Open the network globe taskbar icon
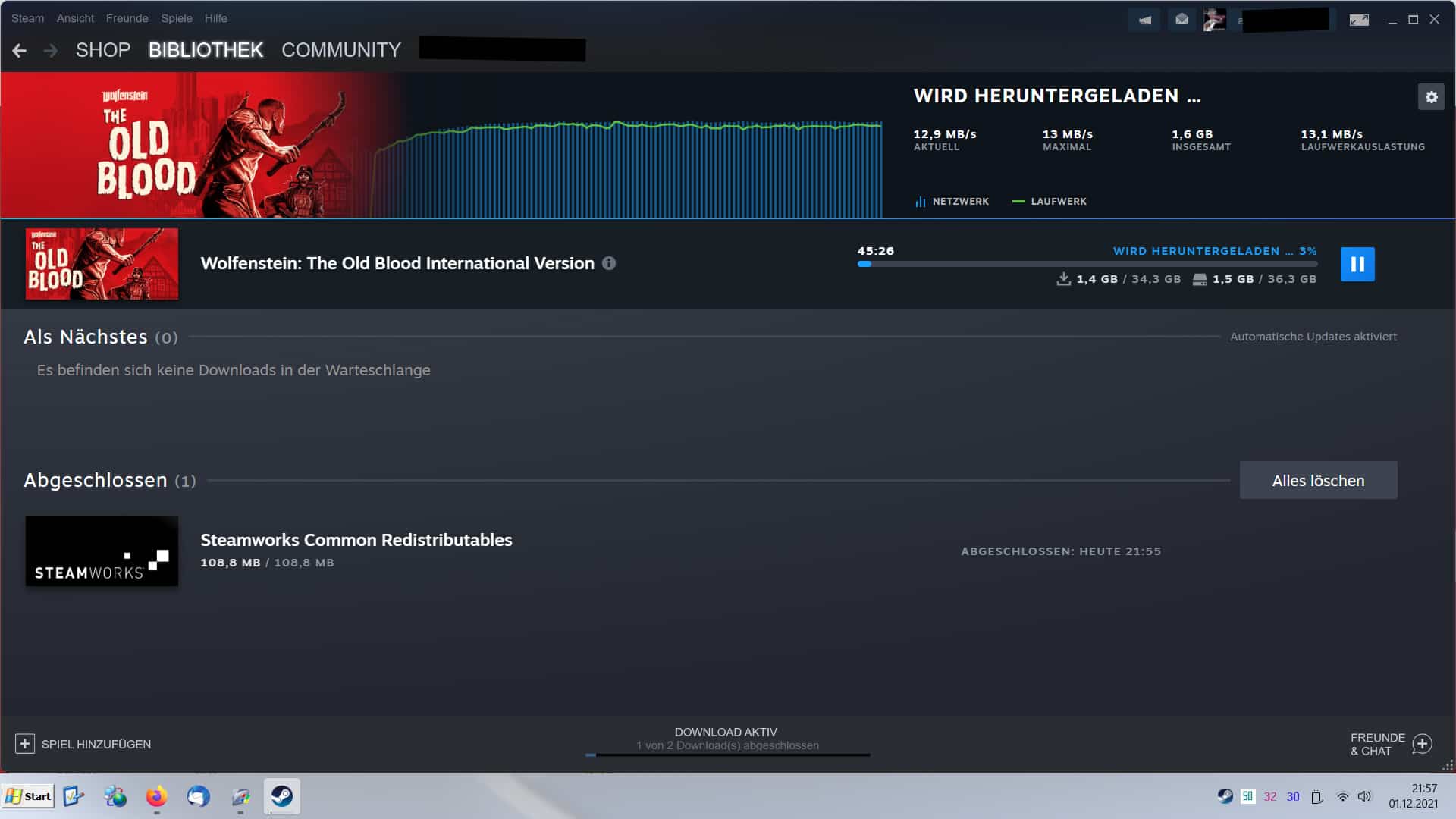Viewport: 1456px width, 819px height. click(x=115, y=796)
